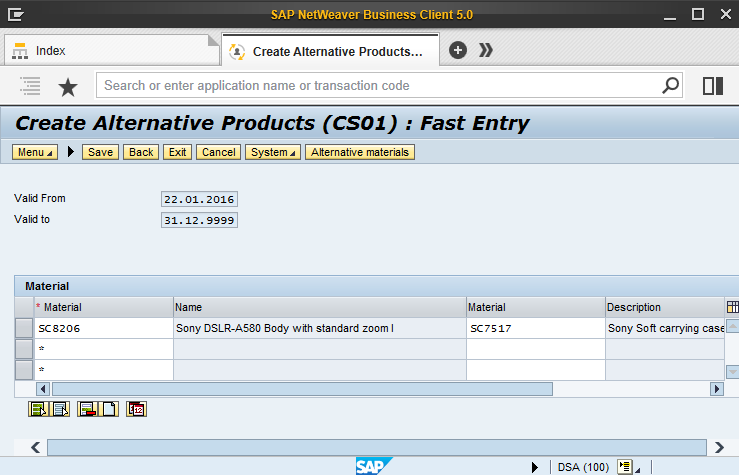Open the Menu dropdown button
739x475 pixels.
(35, 152)
